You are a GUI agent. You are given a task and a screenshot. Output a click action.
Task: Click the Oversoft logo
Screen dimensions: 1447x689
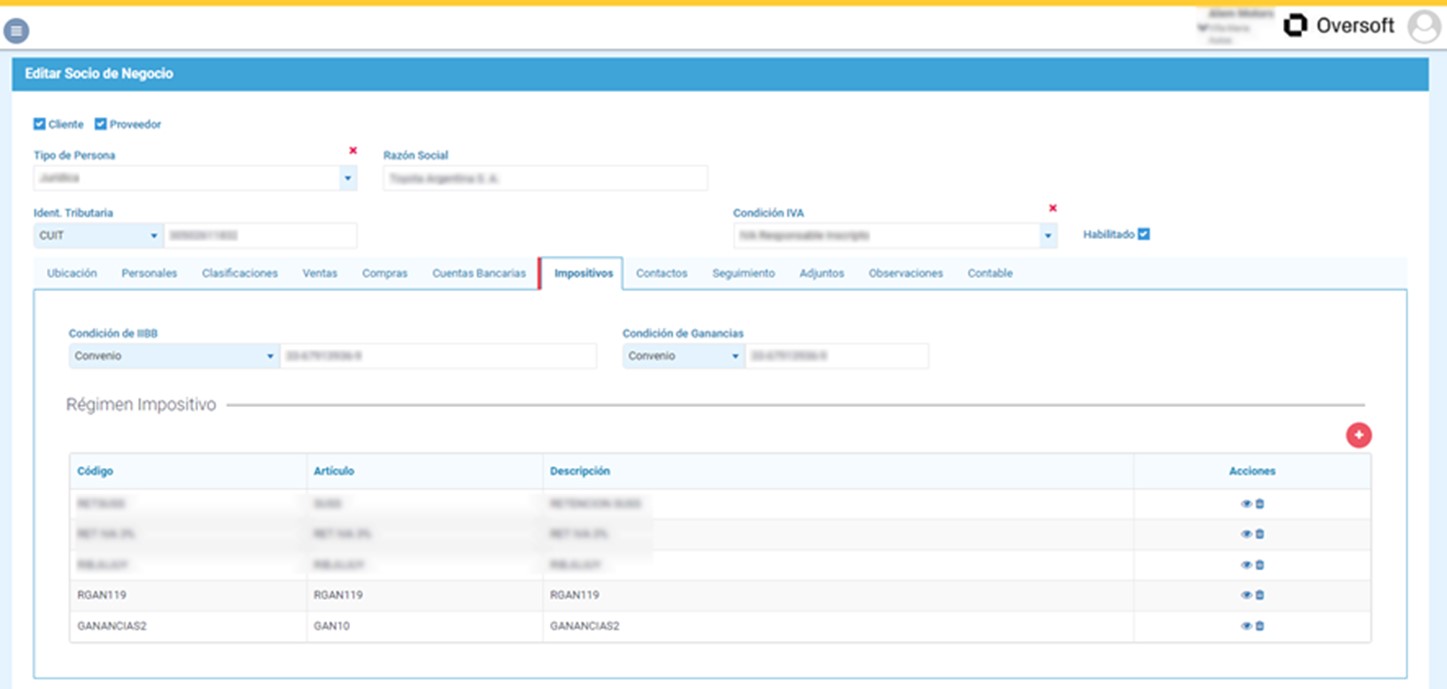click(x=1339, y=26)
